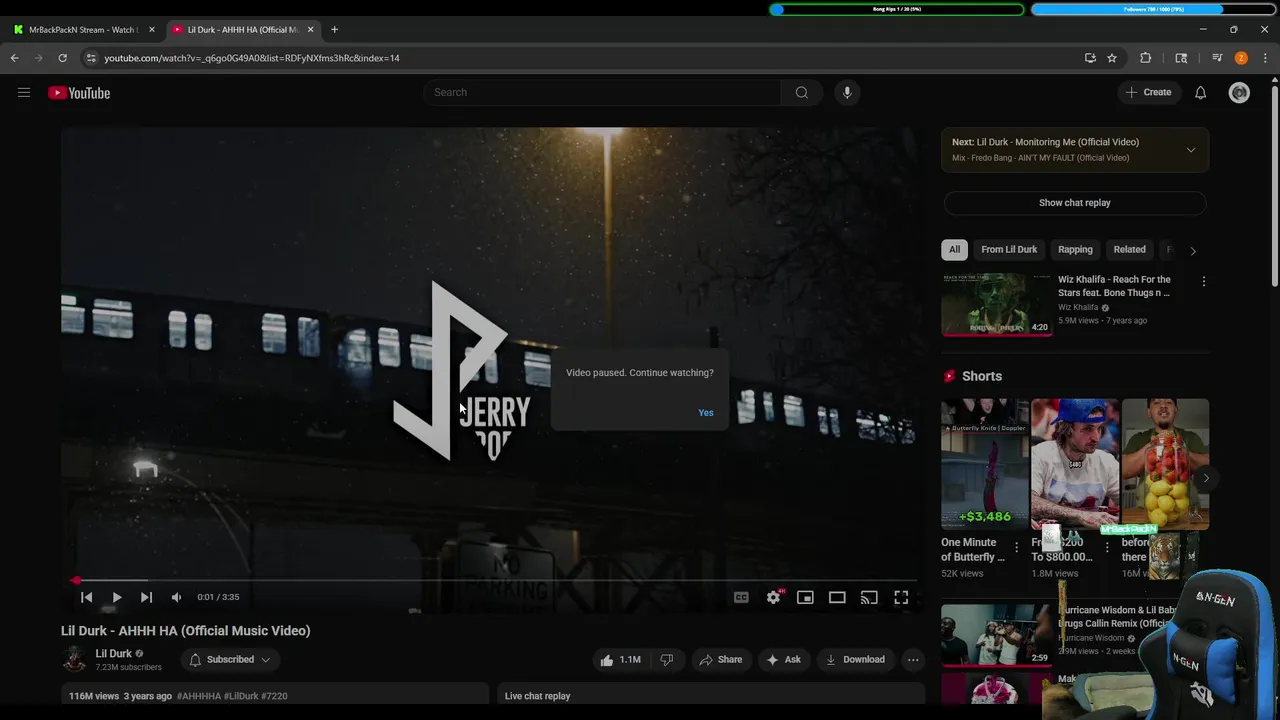Open the Lil Durk channel name link
This screenshot has width=1280, height=720.
113,653
